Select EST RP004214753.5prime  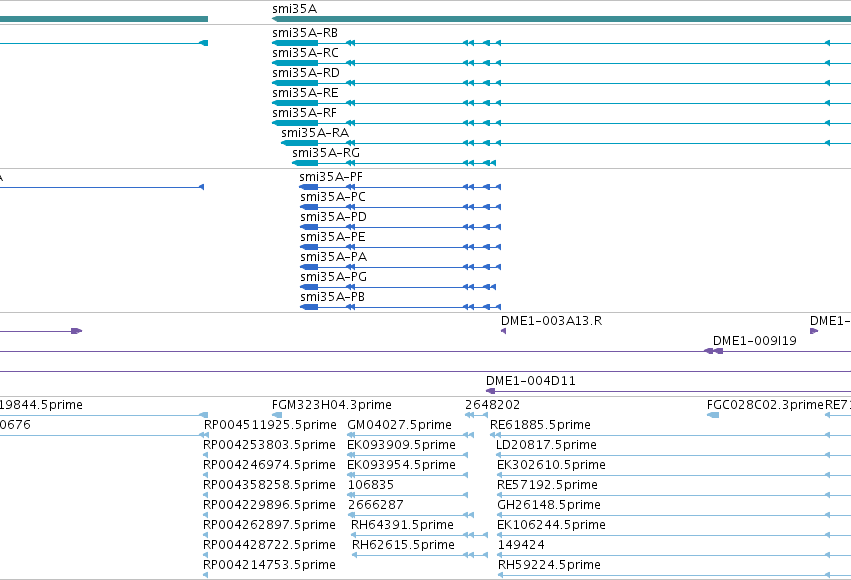269,566
